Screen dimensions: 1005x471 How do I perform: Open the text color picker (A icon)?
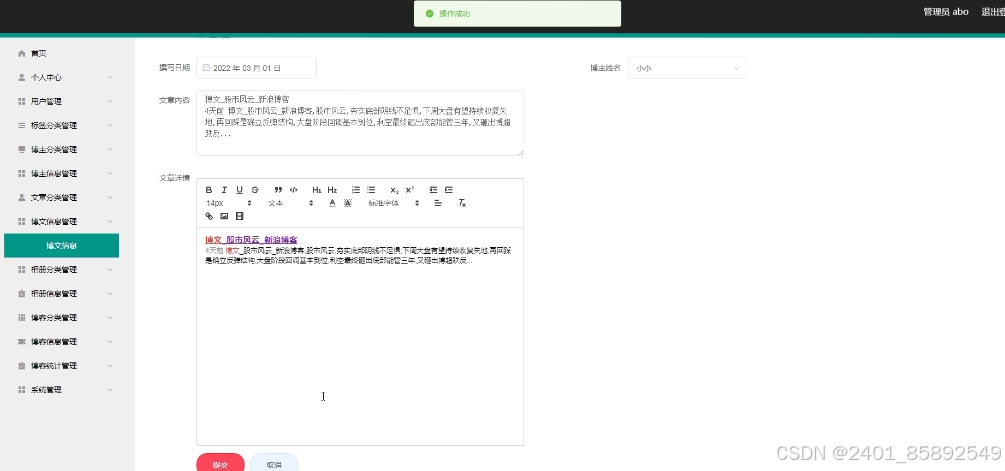(332, 203)
